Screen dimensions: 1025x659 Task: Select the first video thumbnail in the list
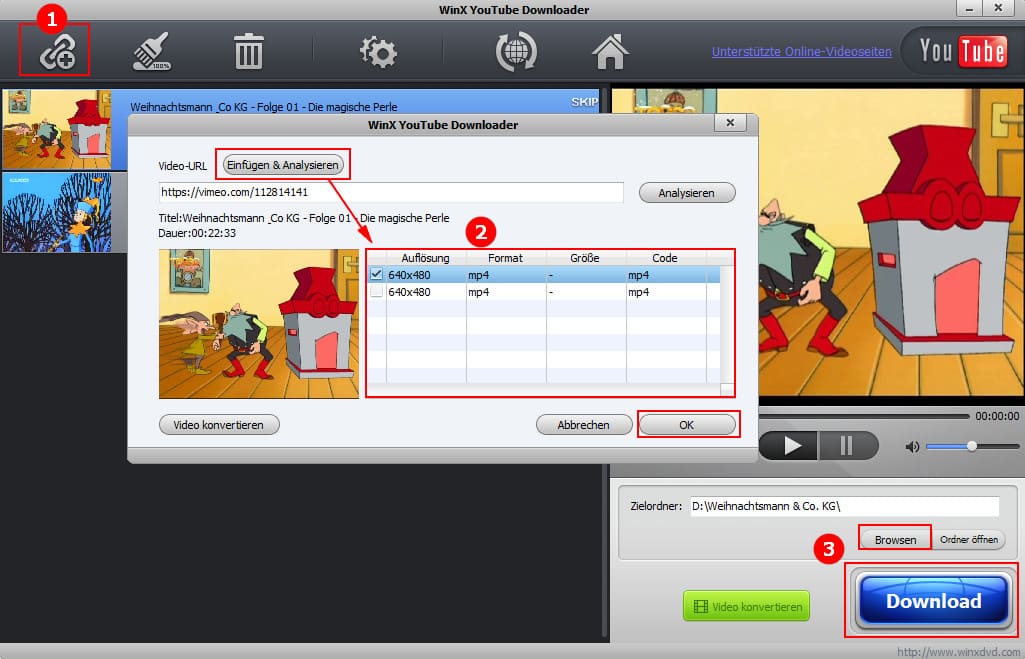(x=56, y=129)
